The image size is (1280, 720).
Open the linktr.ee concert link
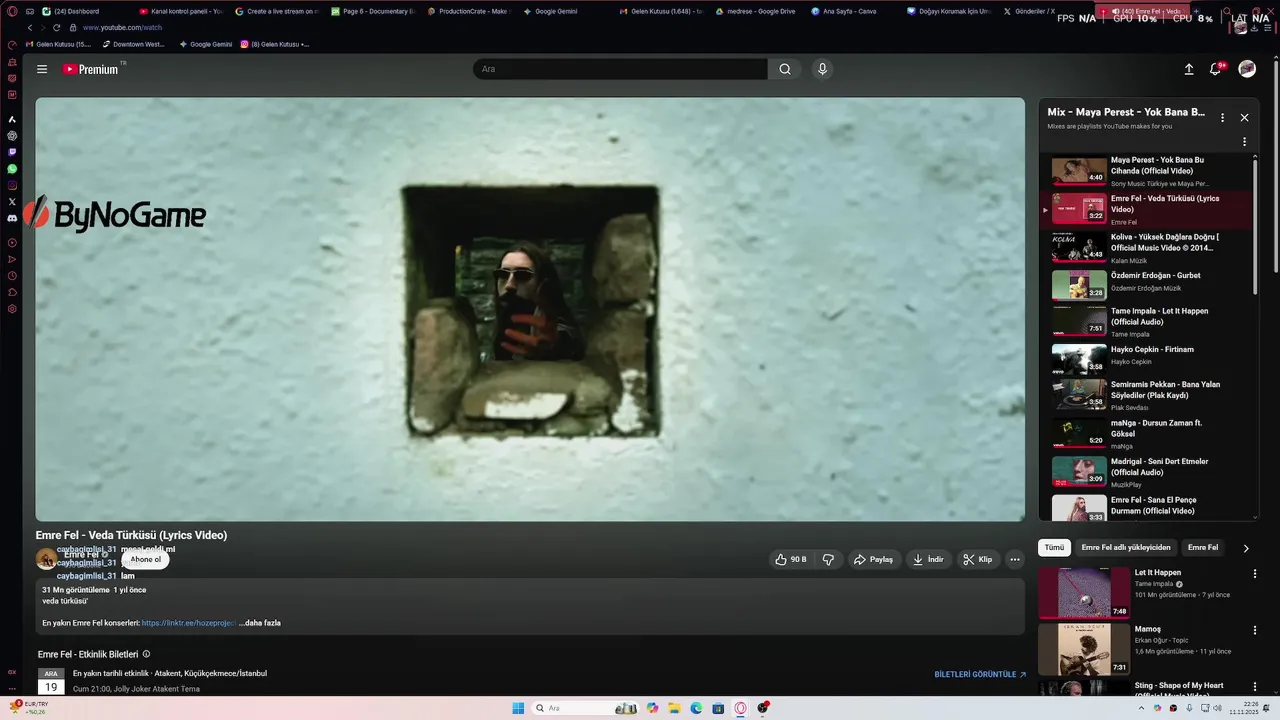pyautogui.click(x=189, y=623)
